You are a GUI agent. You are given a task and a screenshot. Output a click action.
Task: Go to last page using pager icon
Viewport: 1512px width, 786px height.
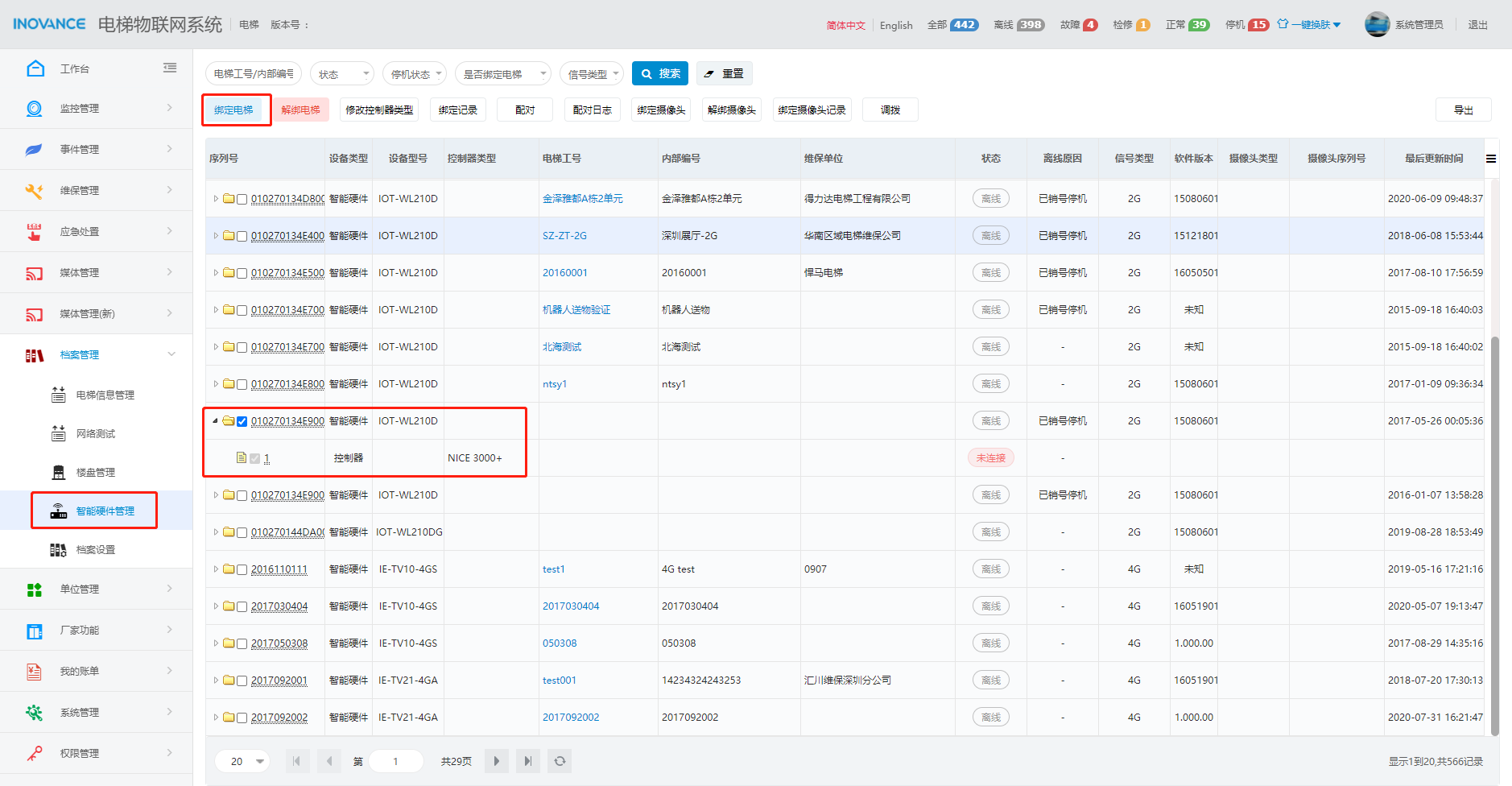point(527,761)
